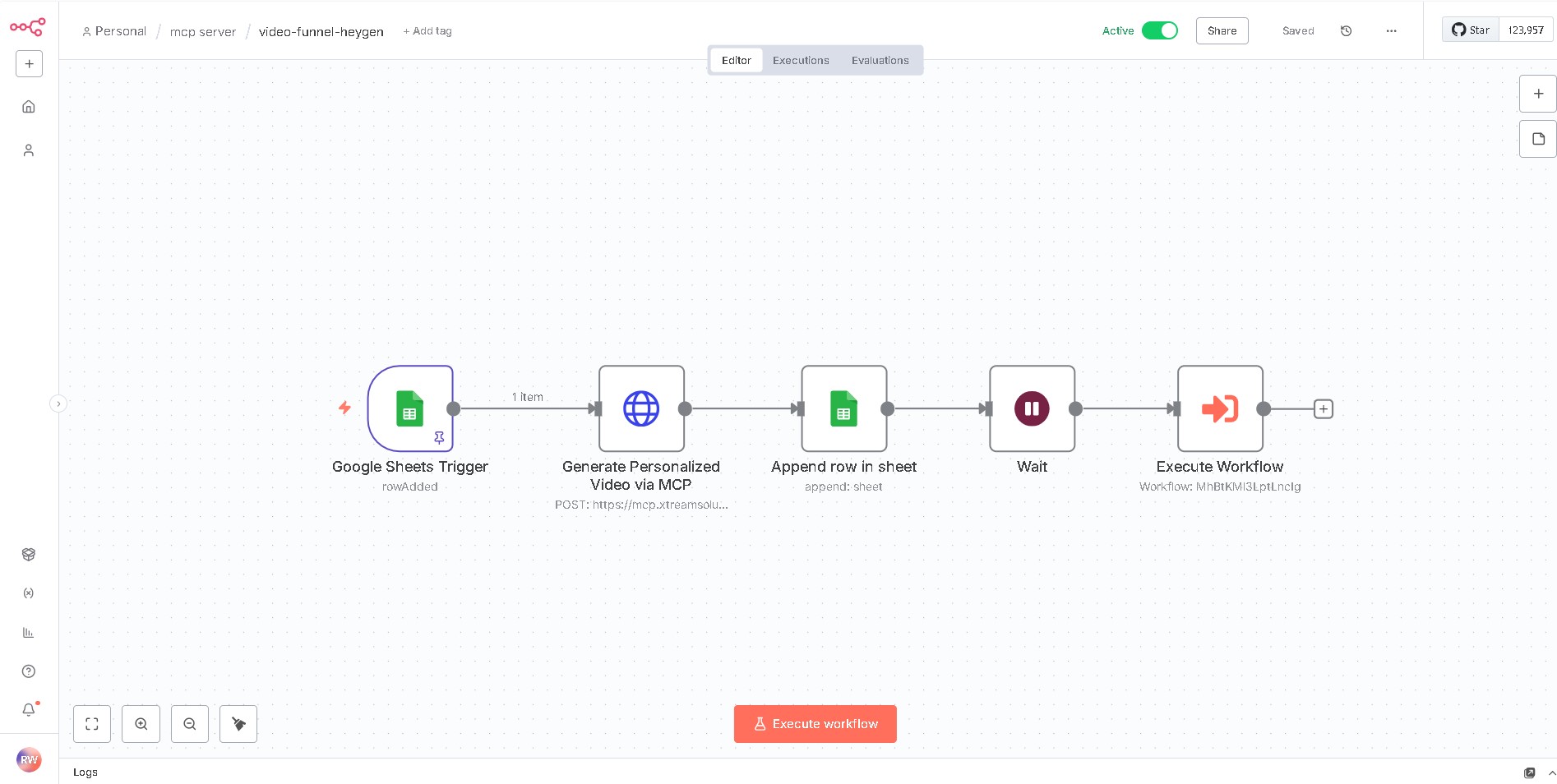Viewport: 1557px width, 784px height.
Task: Click the Google Sheets Trigger node
Action: click(x=409, y=408)
